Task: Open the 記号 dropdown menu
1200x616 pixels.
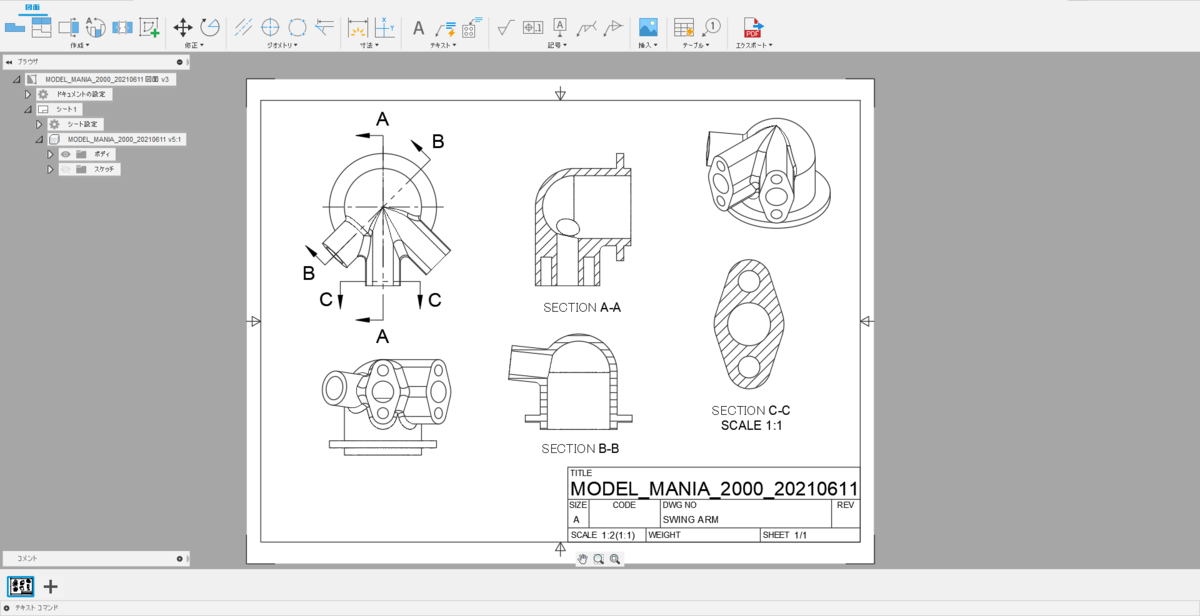Action: (x=557, y=45)
